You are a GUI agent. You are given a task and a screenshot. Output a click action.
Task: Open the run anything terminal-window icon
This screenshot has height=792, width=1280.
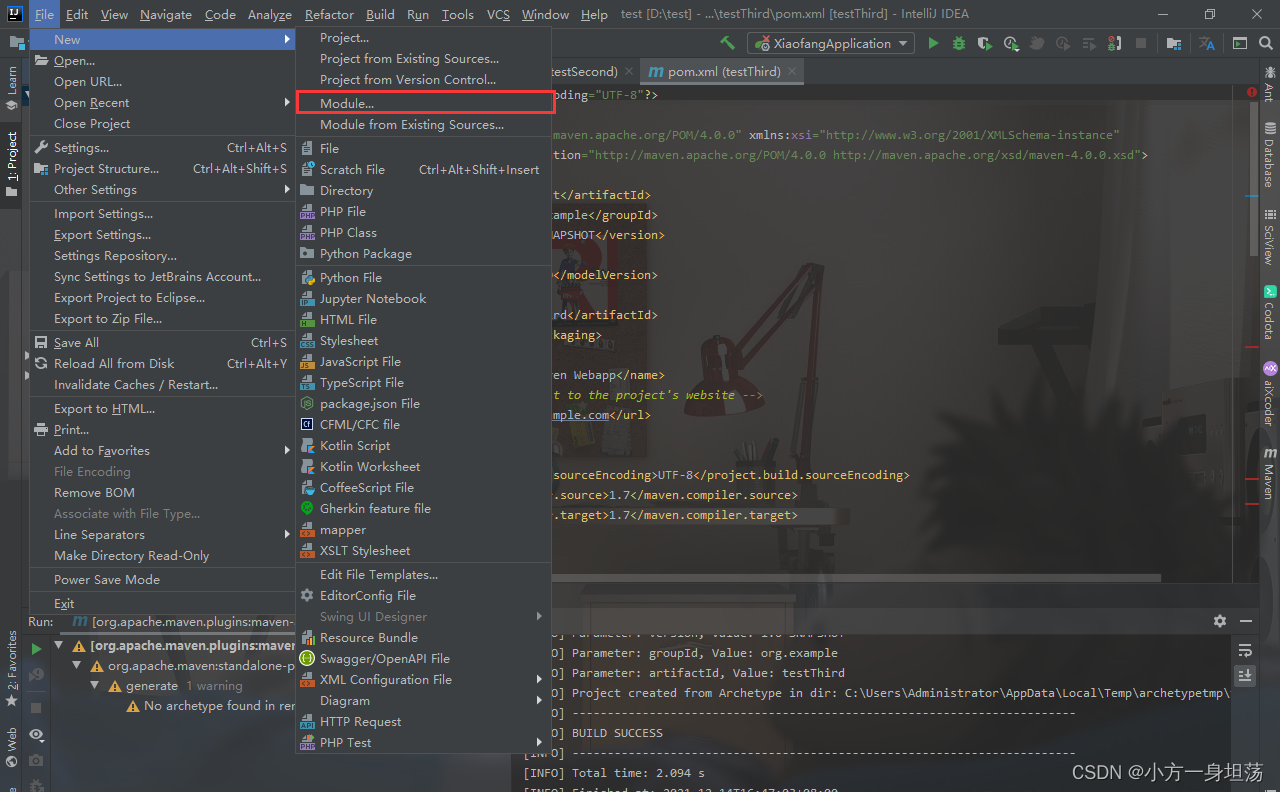click(1240, 43)
